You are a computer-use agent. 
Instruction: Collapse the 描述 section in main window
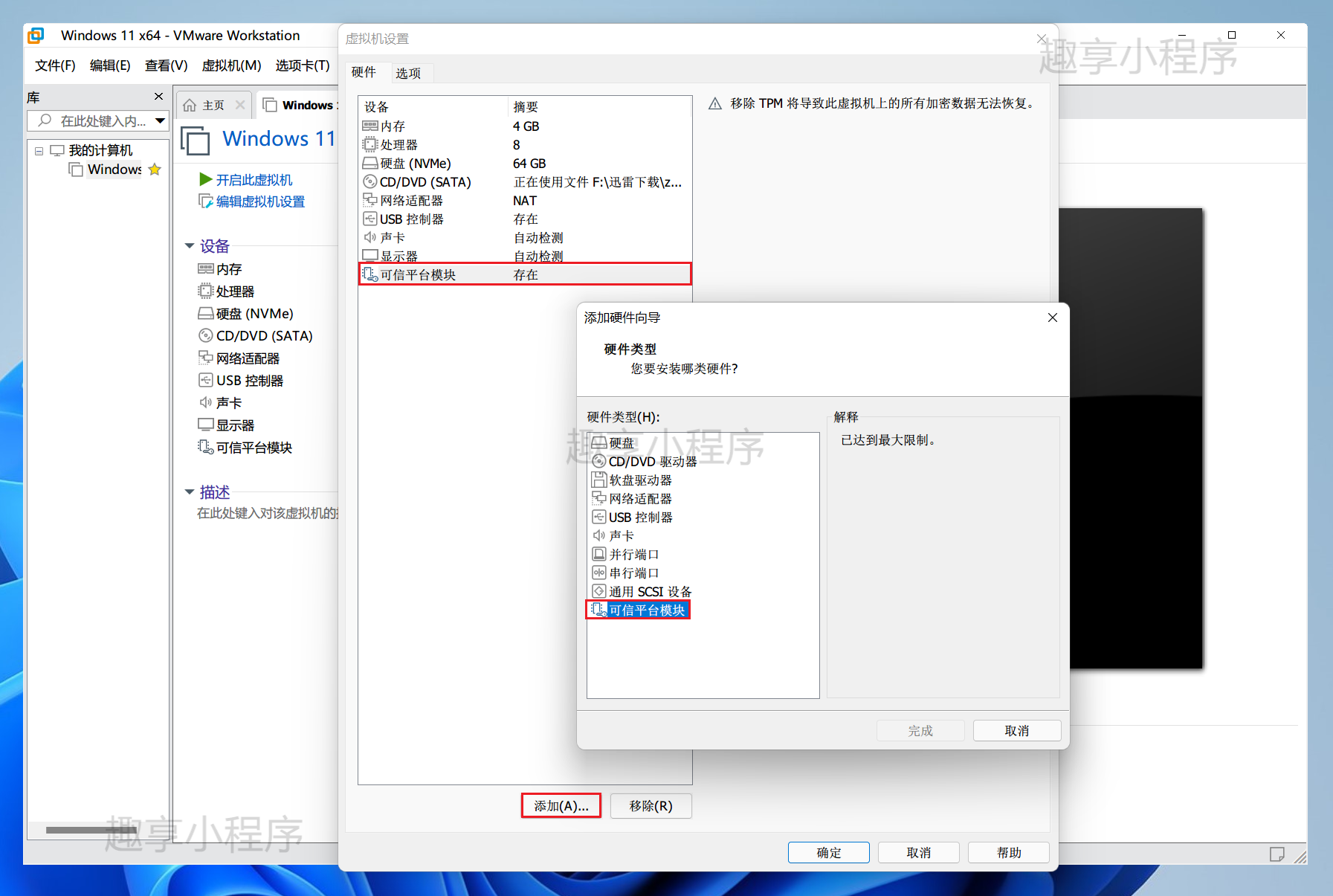[x=190, y=491]
